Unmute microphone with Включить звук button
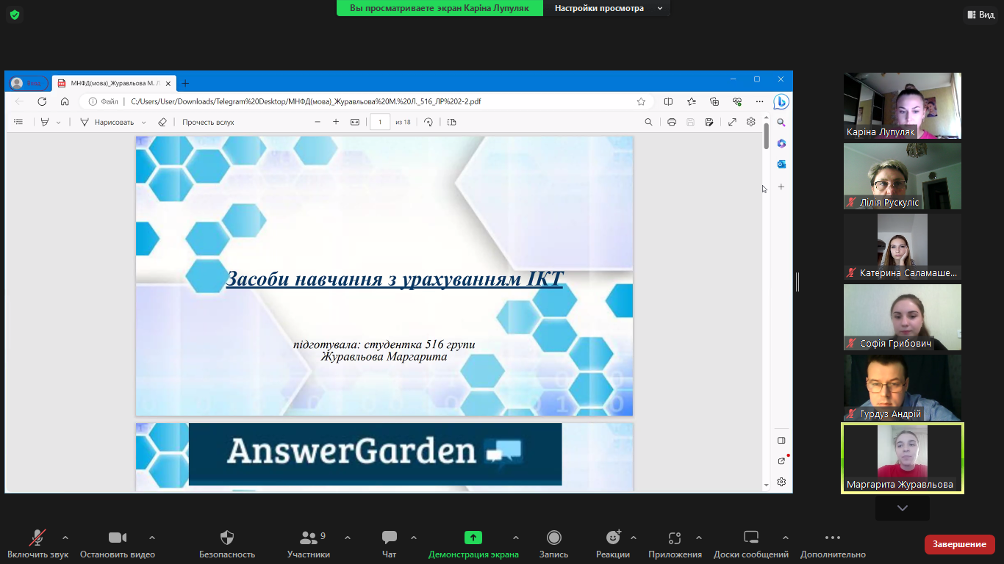Image resolution: width=1004 pixels, height=564 pixels. click(x=37, y=538)
